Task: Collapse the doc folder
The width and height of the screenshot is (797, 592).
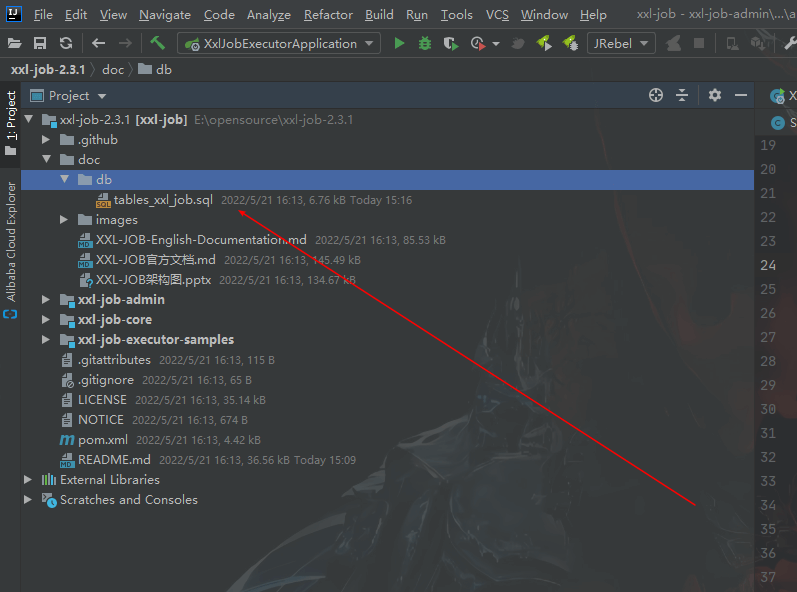Action: (47, 159)
